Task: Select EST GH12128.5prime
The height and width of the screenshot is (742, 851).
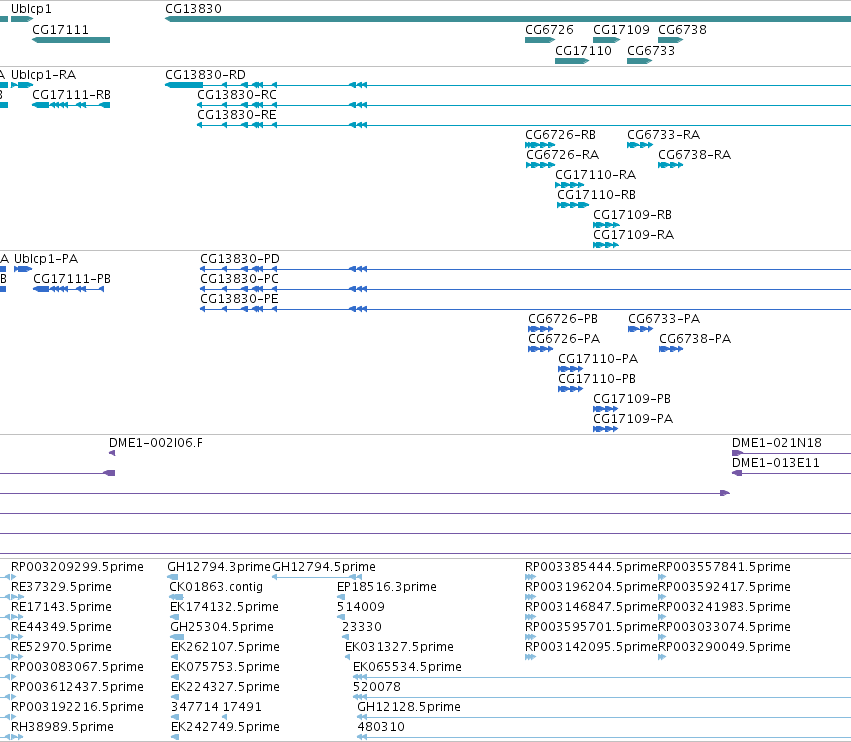Action: click(x=409, y=706)
